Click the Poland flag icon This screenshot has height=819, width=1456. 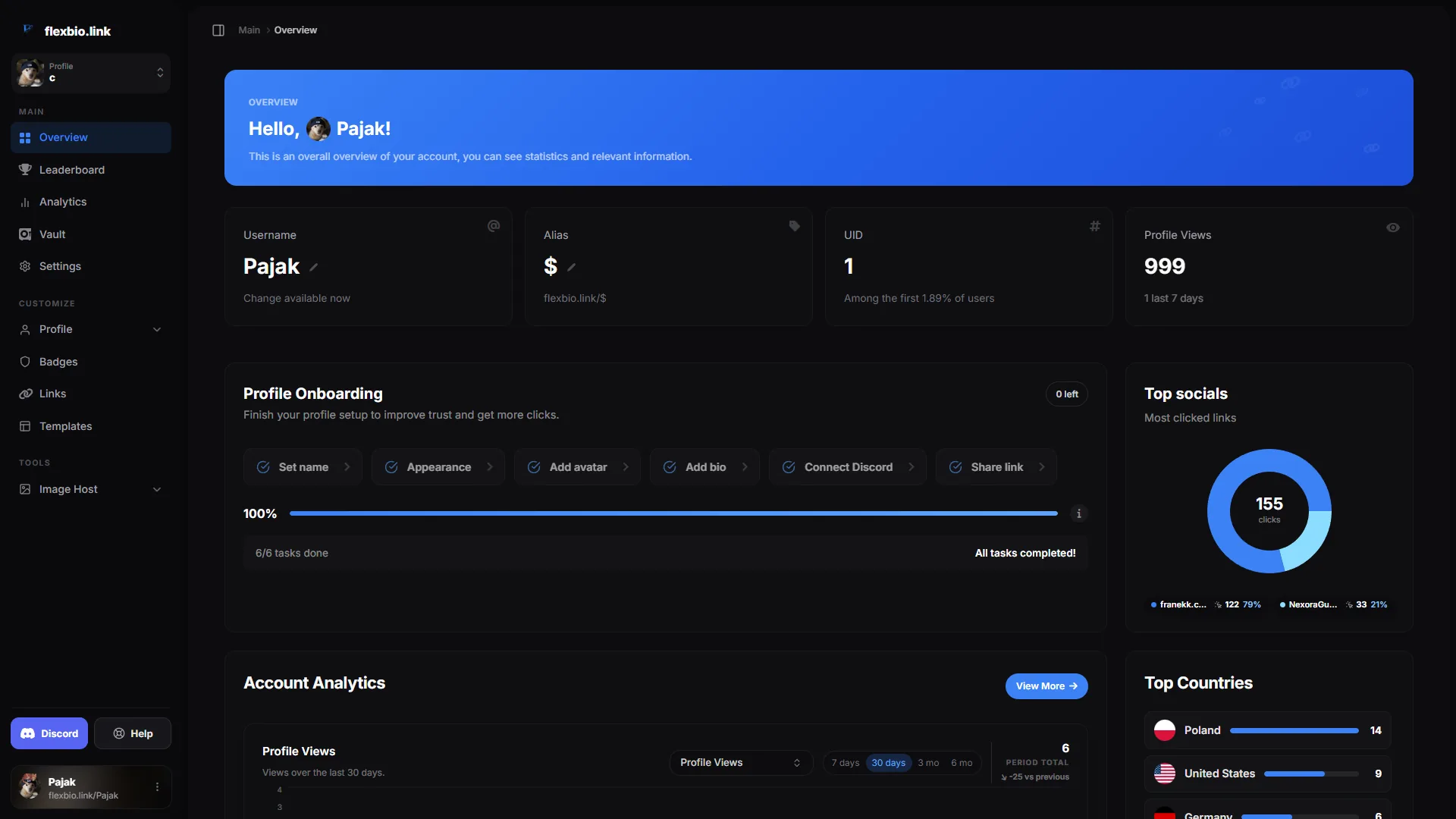(1165, 730)
